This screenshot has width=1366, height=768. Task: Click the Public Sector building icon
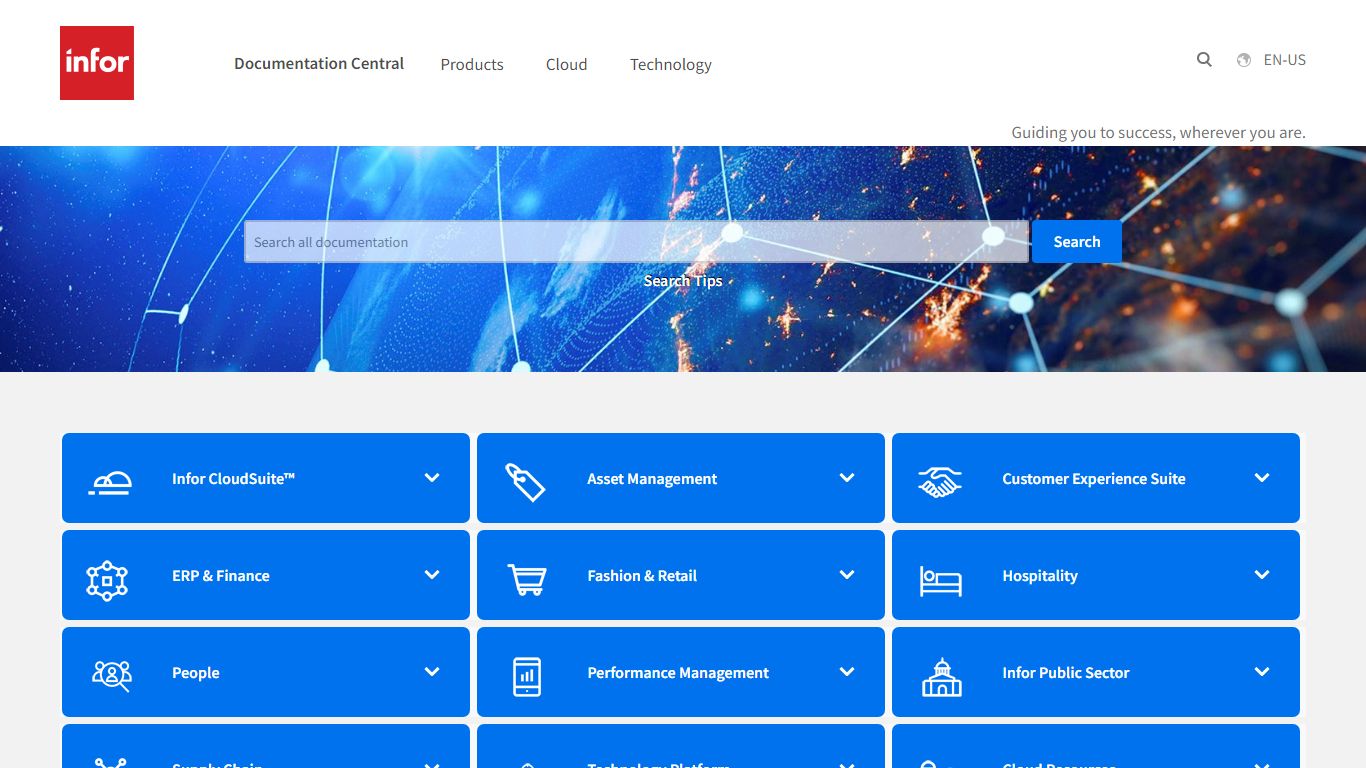pos(941,677)
